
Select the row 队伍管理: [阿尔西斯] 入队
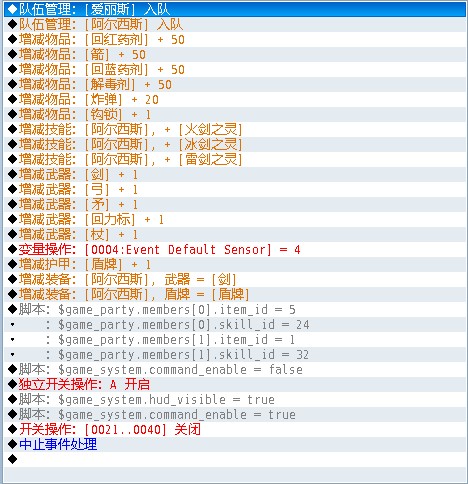(235, 24)
